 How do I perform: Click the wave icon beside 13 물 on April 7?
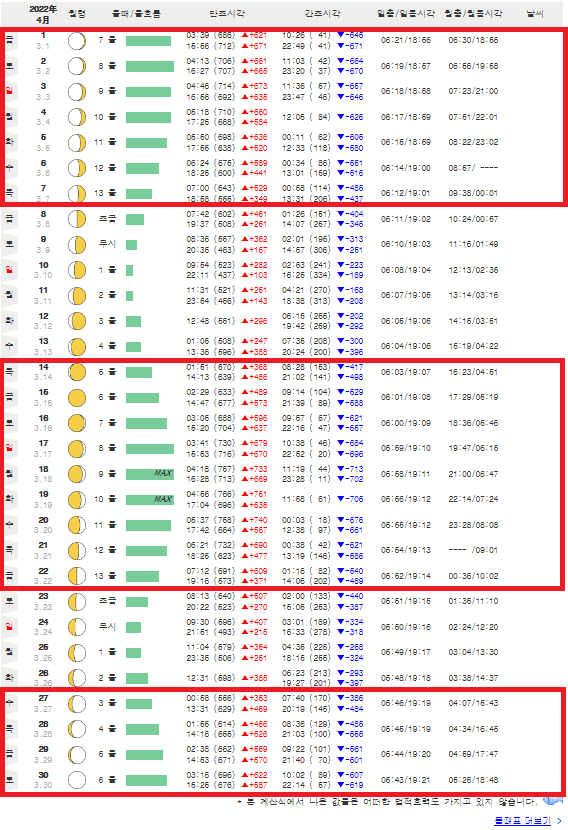click(x=112, y=193)
